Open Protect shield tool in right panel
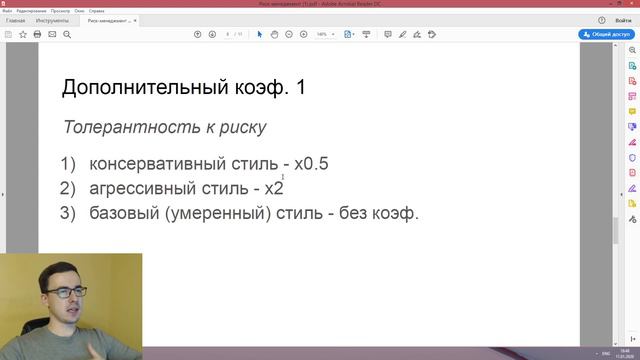 click(632, 158)
